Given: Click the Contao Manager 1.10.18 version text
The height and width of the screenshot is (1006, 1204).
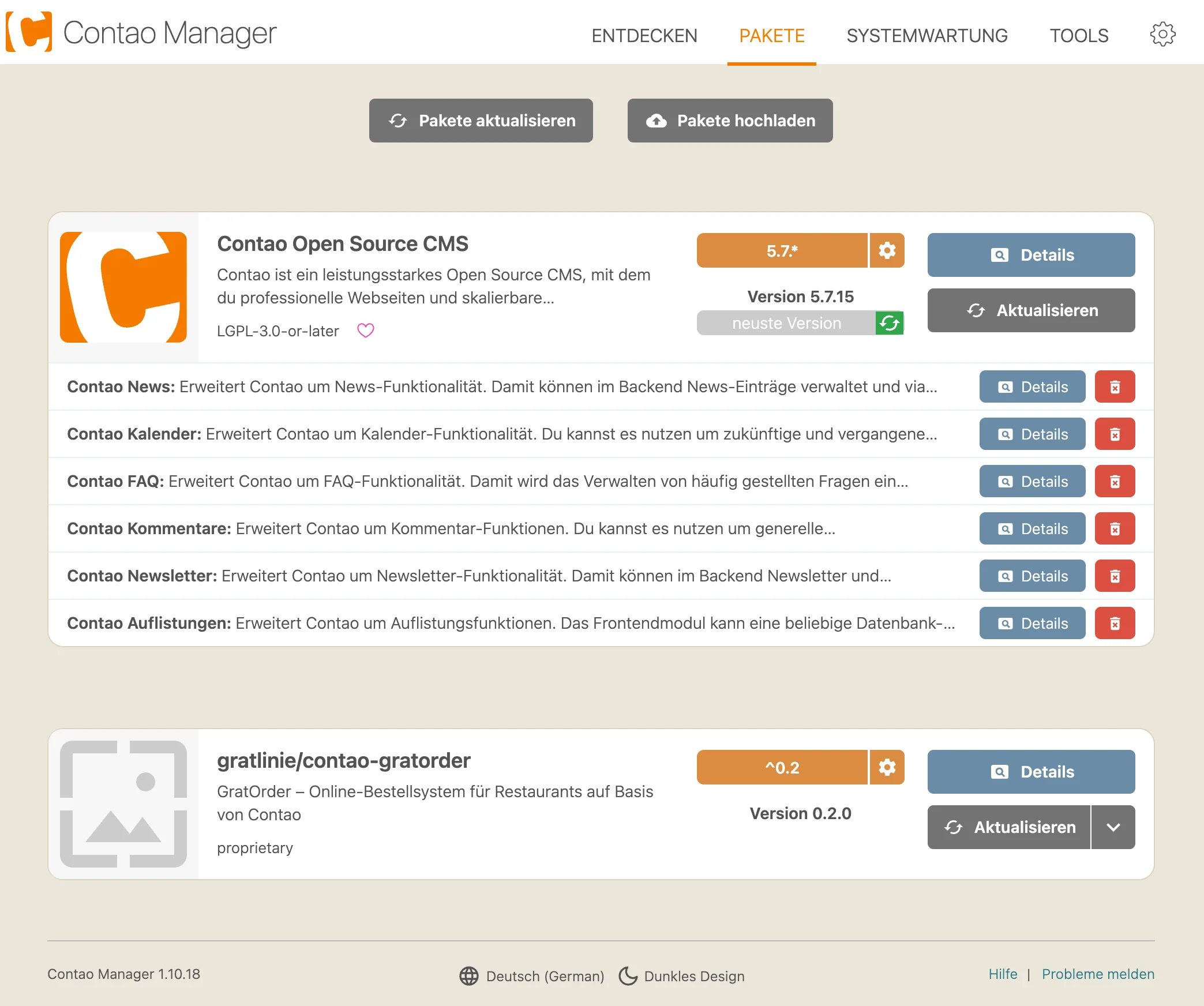Looking at the screenshot, I should point(123,974).
